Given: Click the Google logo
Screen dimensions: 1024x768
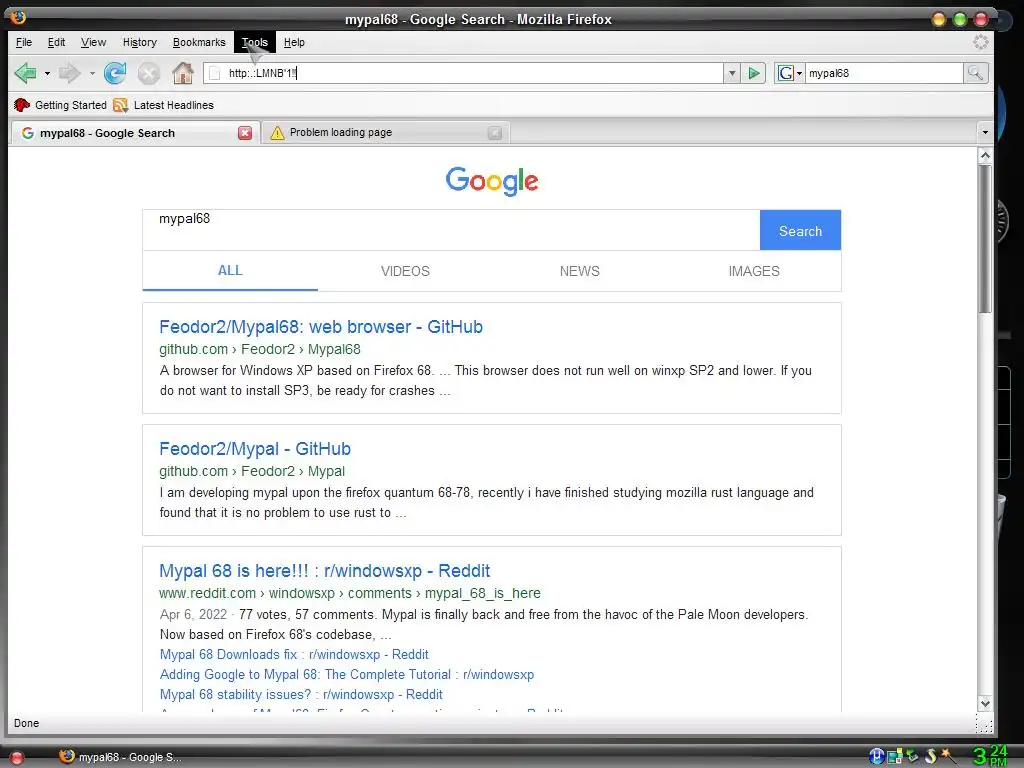Looking at the screenshot, I should pyautogui.click(x=492, y=181).
